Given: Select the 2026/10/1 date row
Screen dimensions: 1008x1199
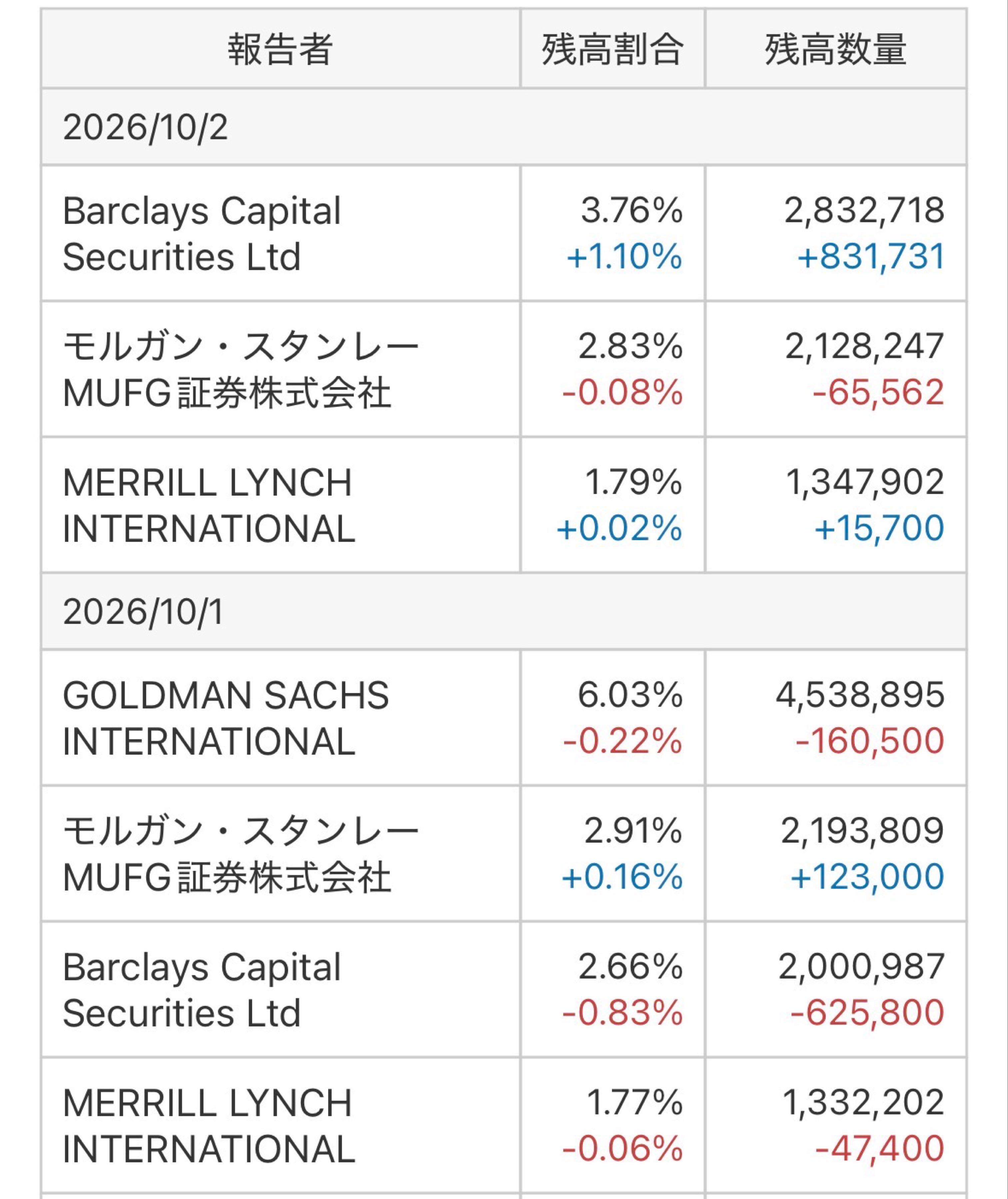Looking at the screenshot, I should point(503,611).
